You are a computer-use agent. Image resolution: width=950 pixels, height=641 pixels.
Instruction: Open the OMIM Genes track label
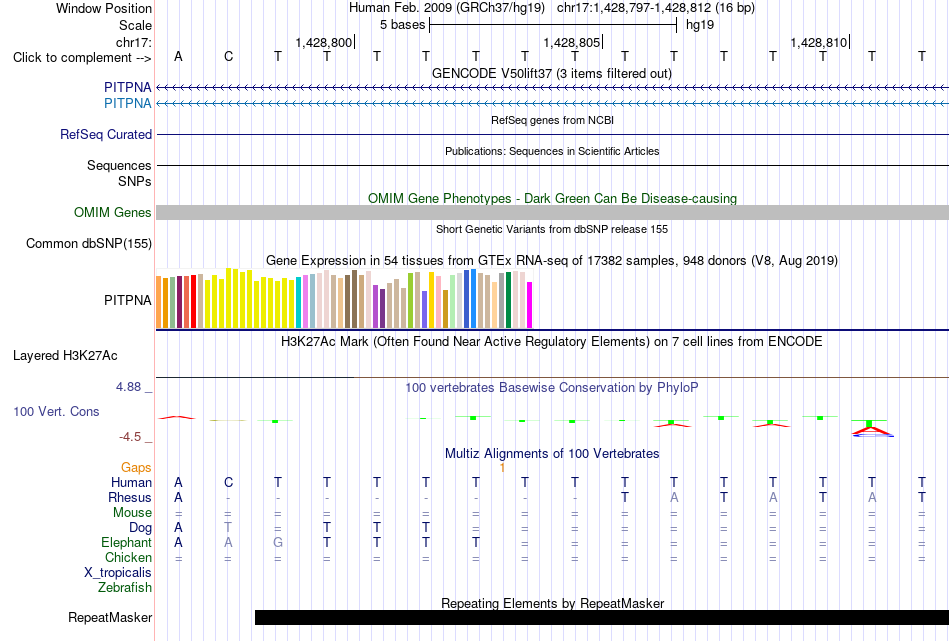point(112,213)
